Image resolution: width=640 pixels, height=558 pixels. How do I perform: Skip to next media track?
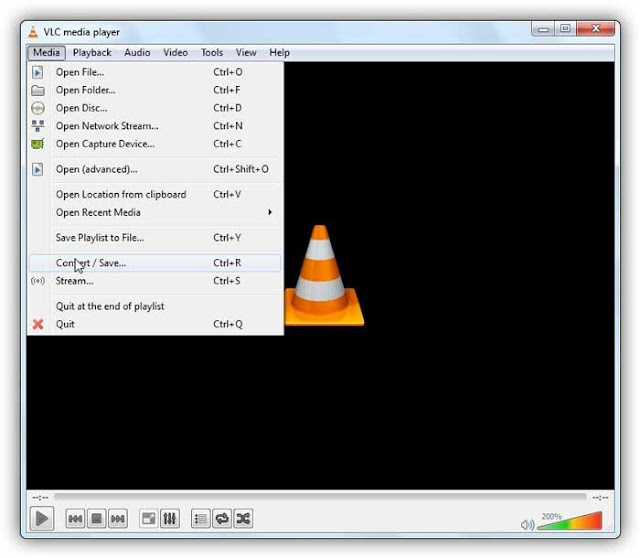pyautogui.click(x=118, y=519)
